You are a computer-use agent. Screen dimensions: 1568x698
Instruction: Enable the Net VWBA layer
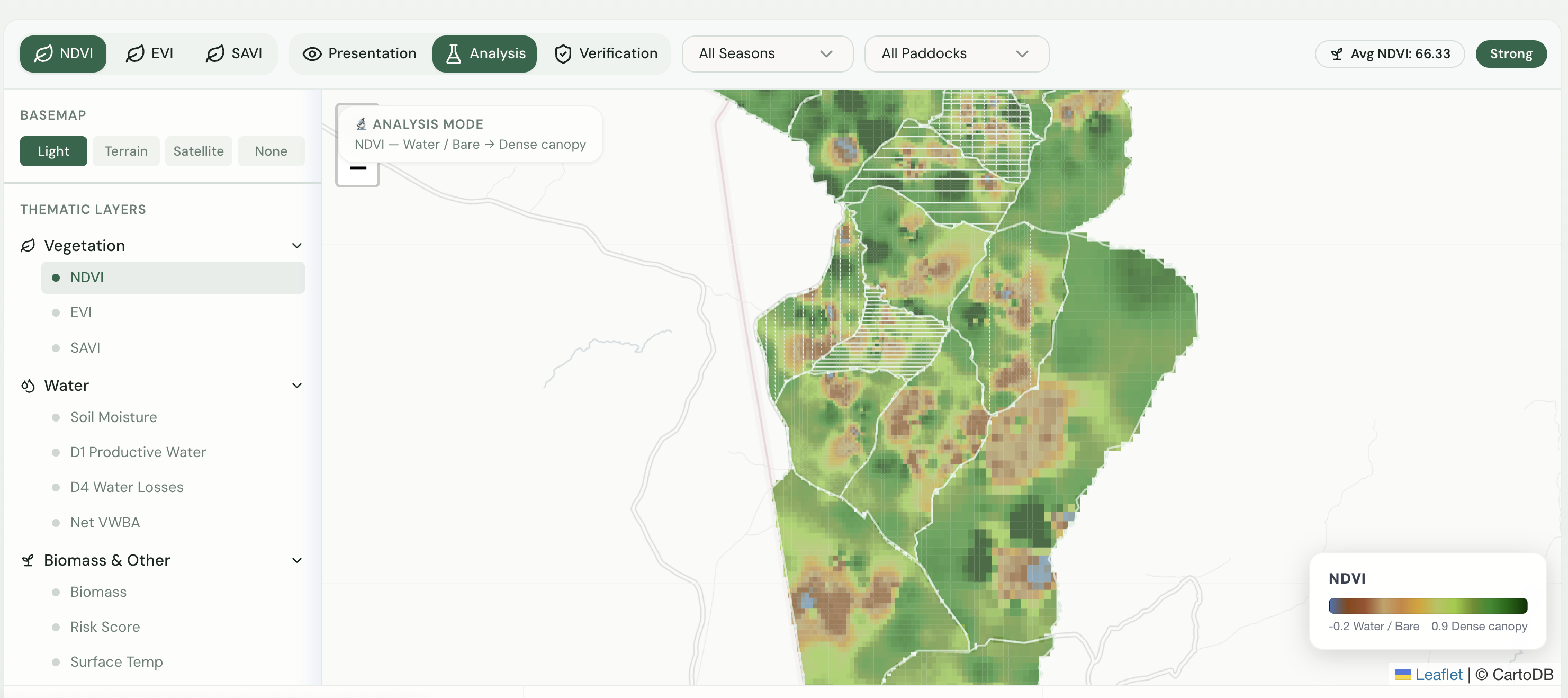click(x=173, y=523)
